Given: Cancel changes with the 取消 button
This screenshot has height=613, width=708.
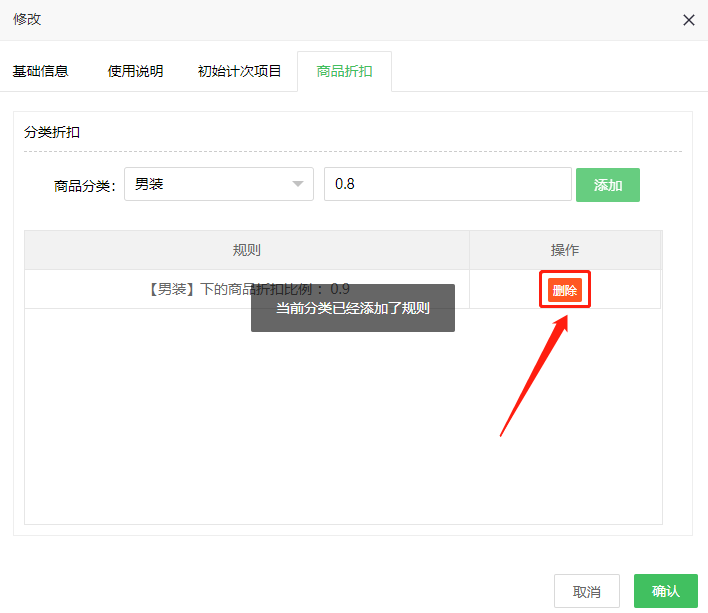Looking at the screenshot, I should 587,591.
